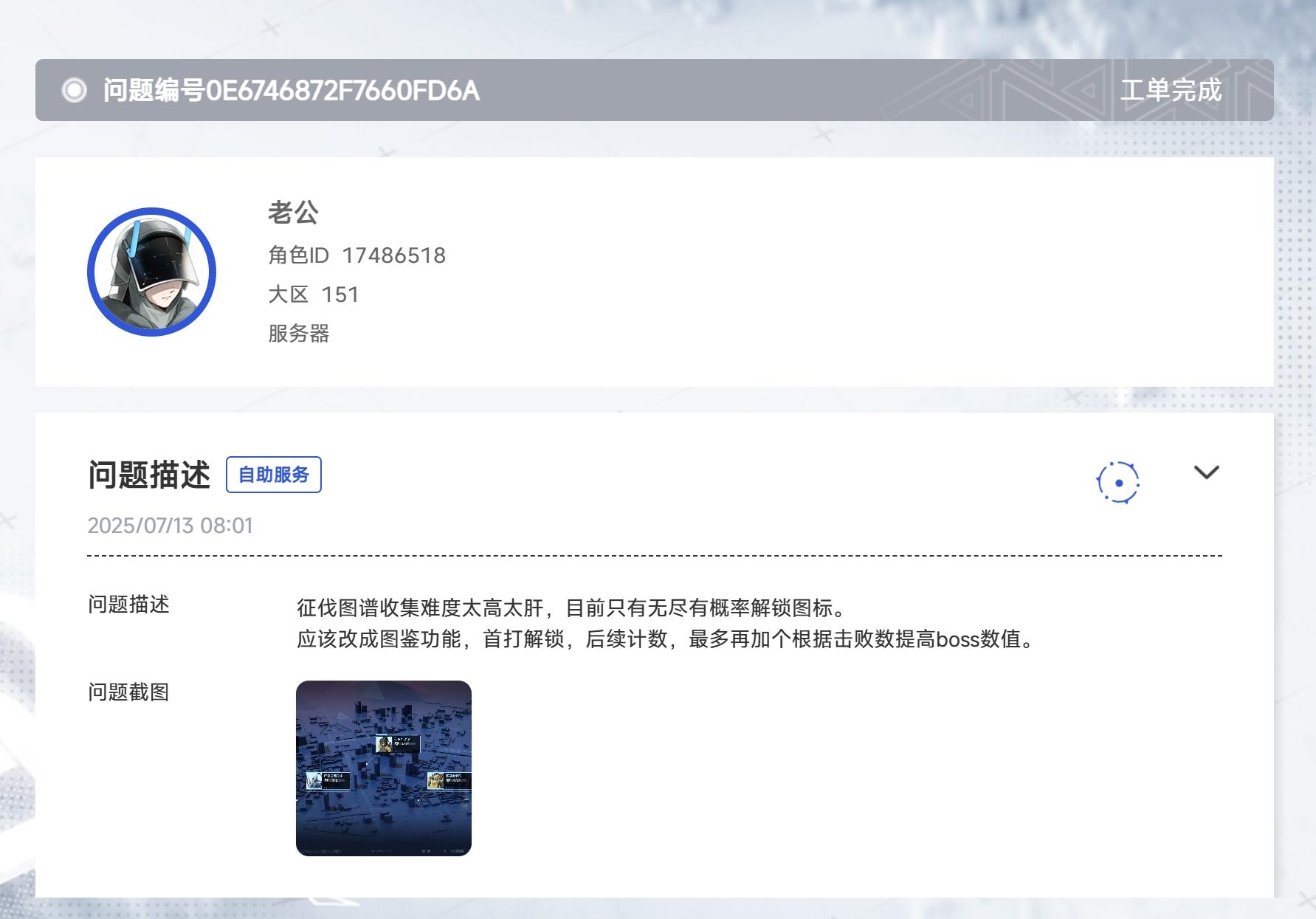Click the description line starting 应该改成图鉴功能
This screenshot has height=919, width=1316.
tap(668, 639)
